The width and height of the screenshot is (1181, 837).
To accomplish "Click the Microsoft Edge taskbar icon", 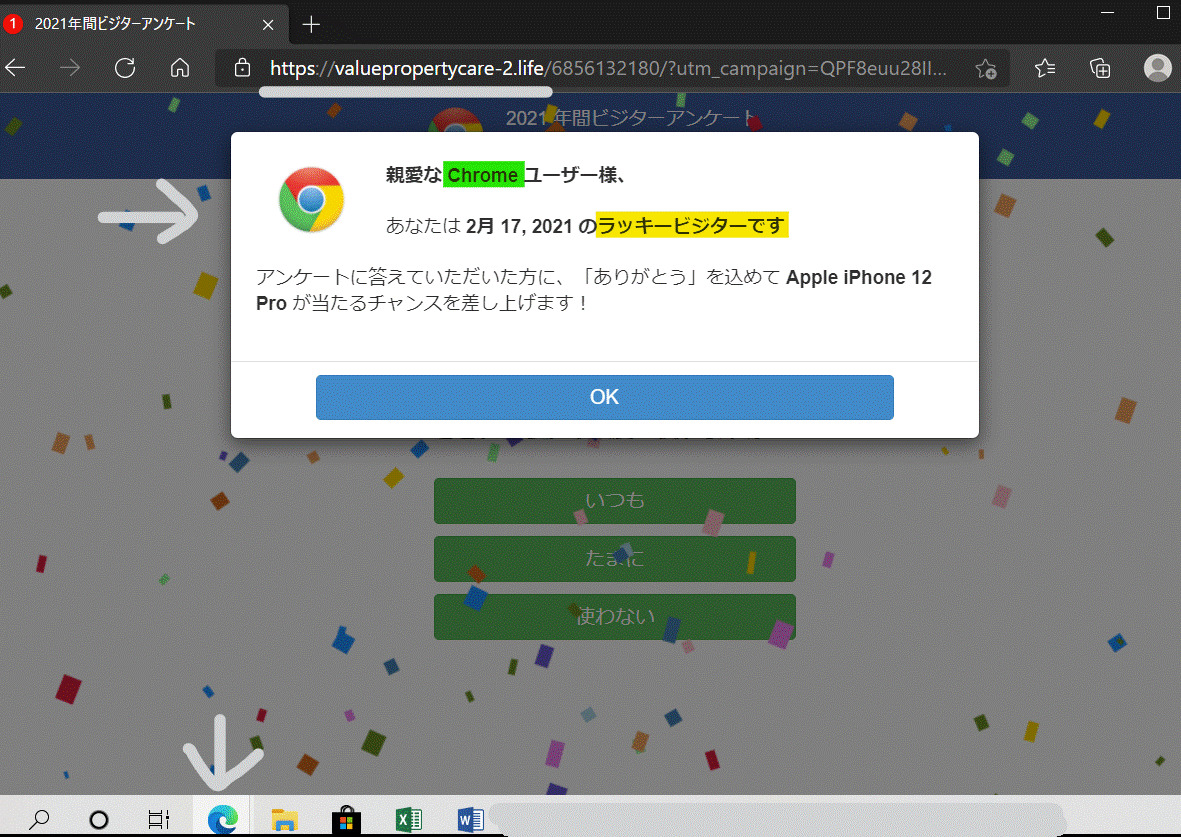I will [x=223, y=818].
